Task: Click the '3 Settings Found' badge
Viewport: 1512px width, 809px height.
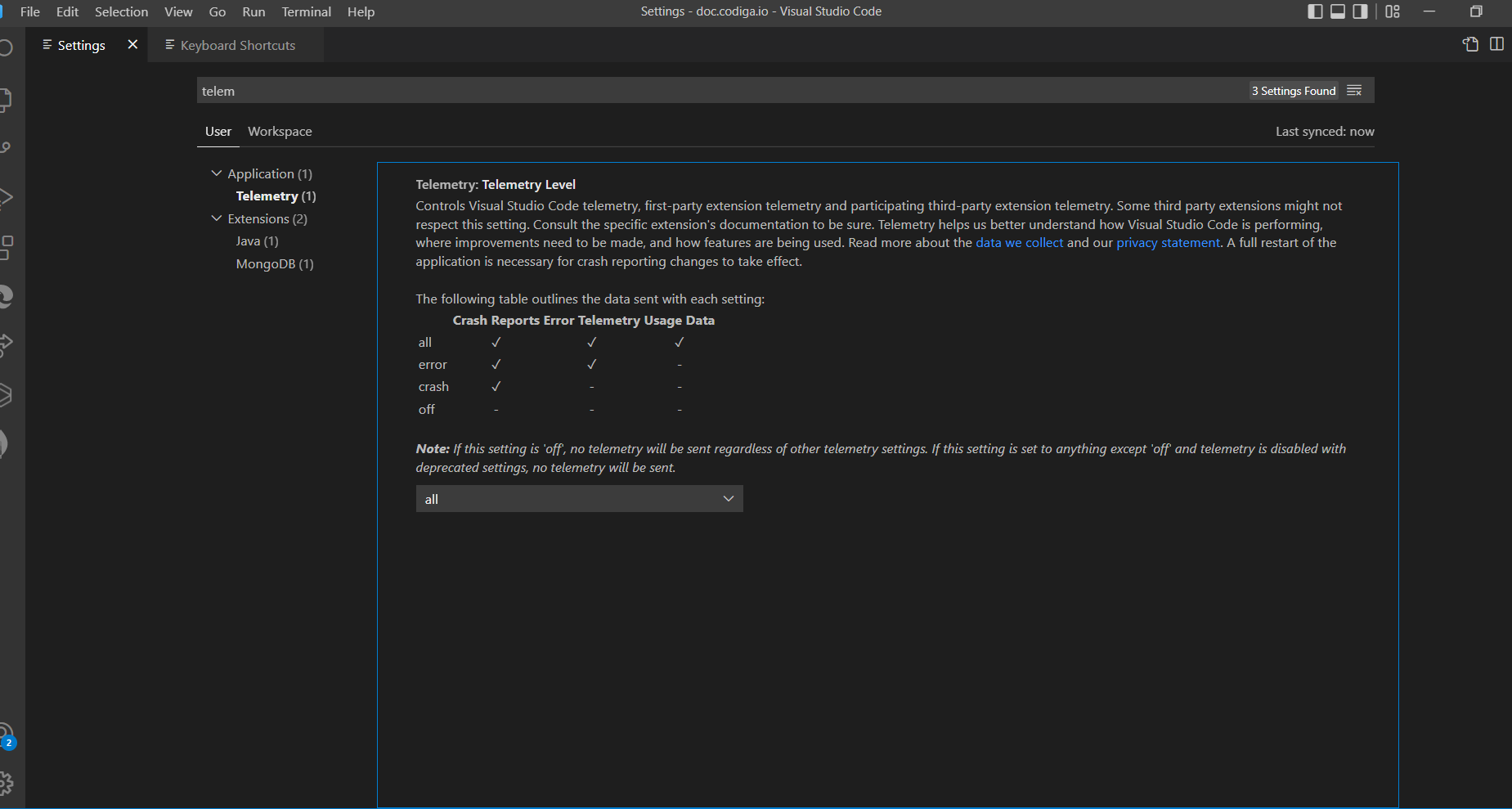Action: 1294,91
